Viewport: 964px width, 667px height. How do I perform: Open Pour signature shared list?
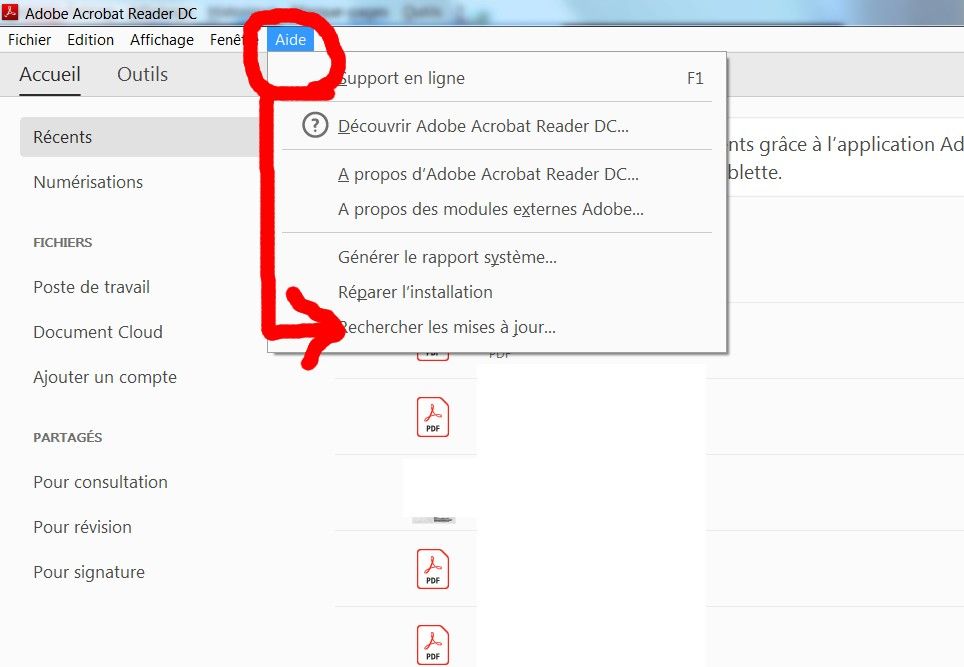(89, 572)
